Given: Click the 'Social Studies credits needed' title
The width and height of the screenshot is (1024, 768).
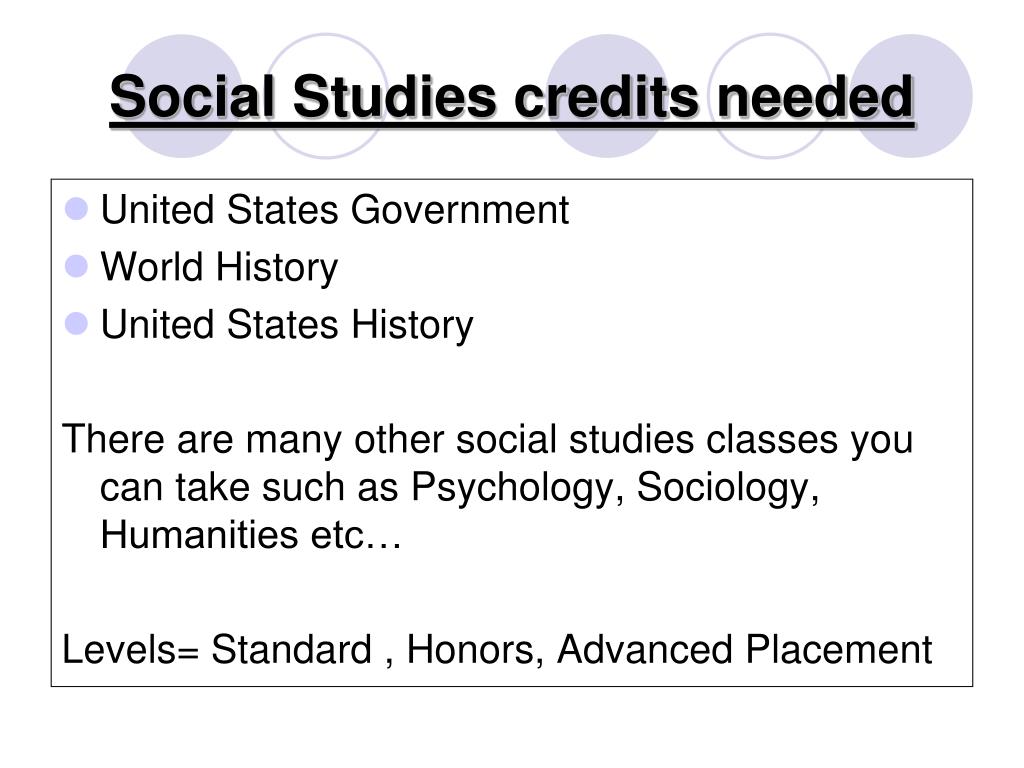Looking at the screenshot, I should (512, 98).
